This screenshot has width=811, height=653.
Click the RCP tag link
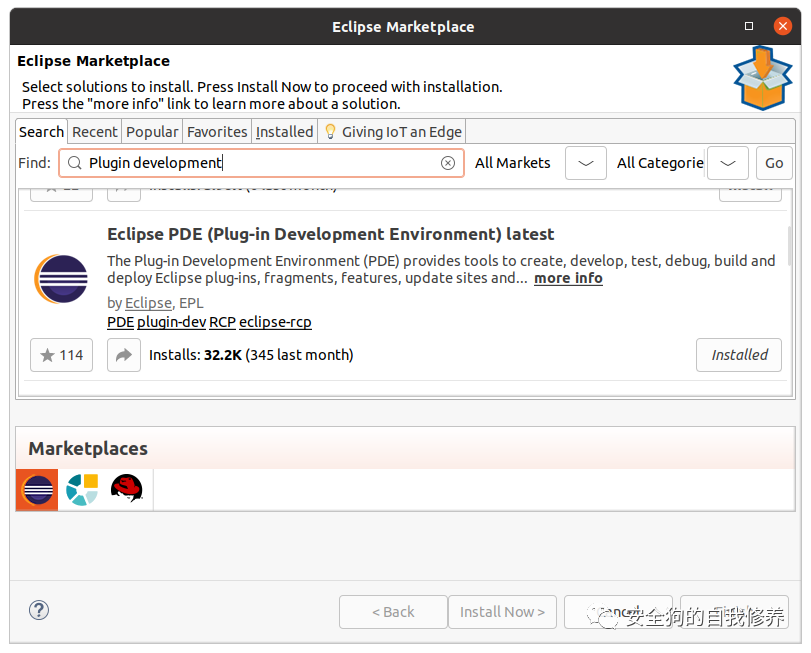[x=222, y=322]
